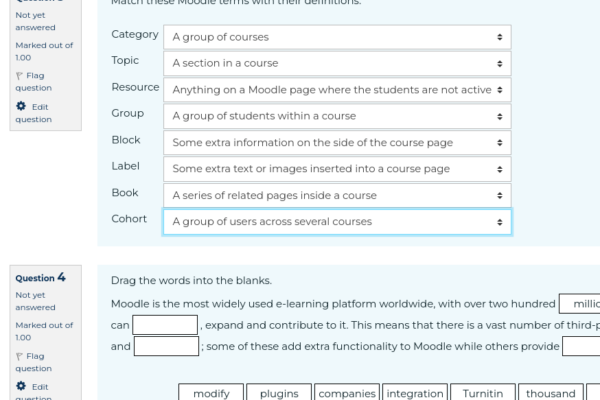
Task: Click the 'Category' term label
Action: [135, 34]
